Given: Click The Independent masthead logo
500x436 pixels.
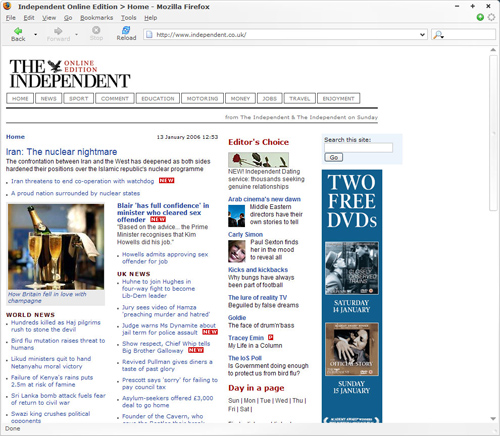Looking at the screenshot, I should pos(70,74).
